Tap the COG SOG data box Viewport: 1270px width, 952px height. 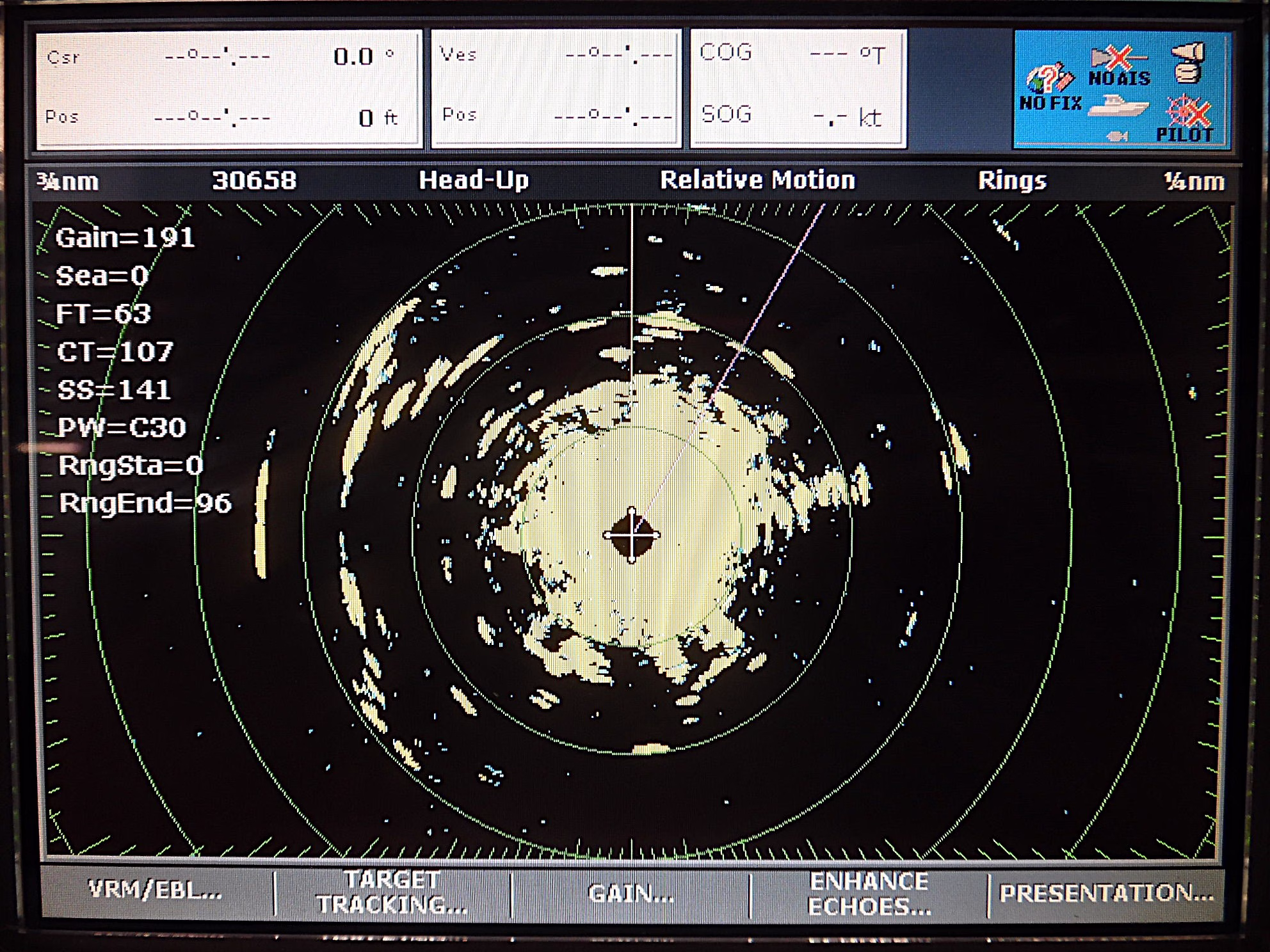pyautogui.click(x=798, y=89)
